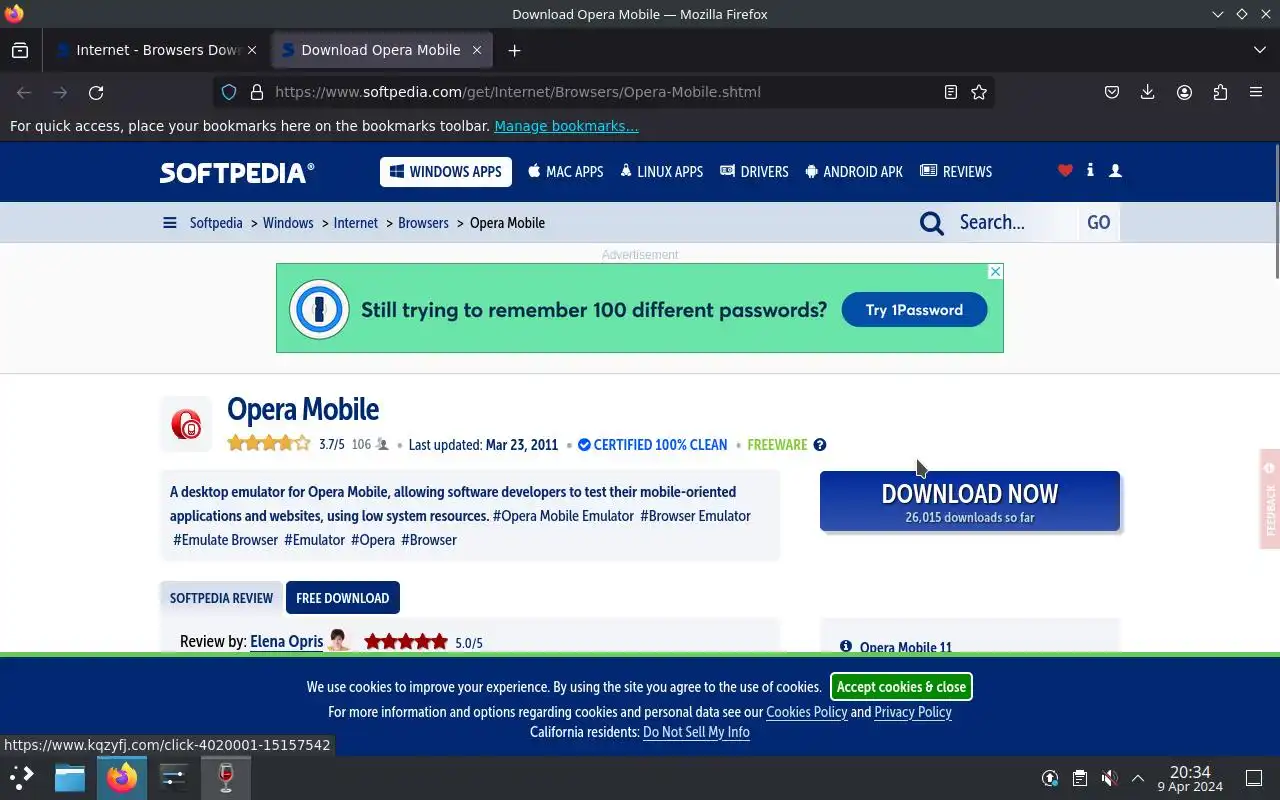Open the Cookies Policy link
The image size is (1280, 800).
pyautogui.click(x=807, y=712)
